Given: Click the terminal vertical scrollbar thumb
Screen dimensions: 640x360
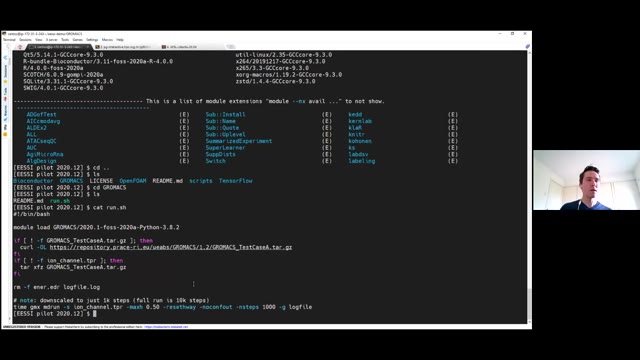Looking at the screenshot, I should [529, 304].
